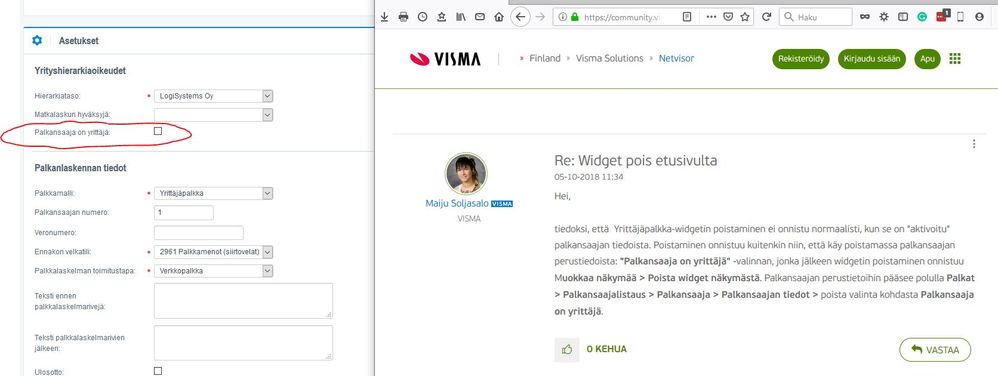Click the Palkansaajan numero field
Image resolution: width=998 pixels, height=376 pixels.
tap(184, 213)
